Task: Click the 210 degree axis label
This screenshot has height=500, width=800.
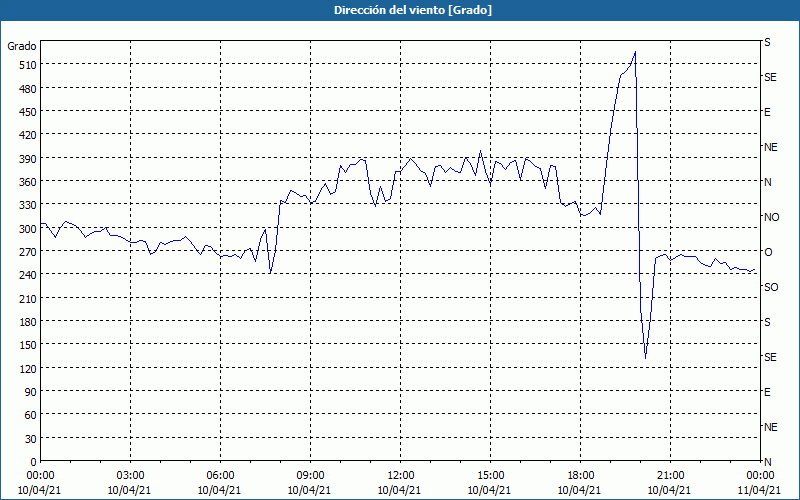Action: tap(28, 298)
